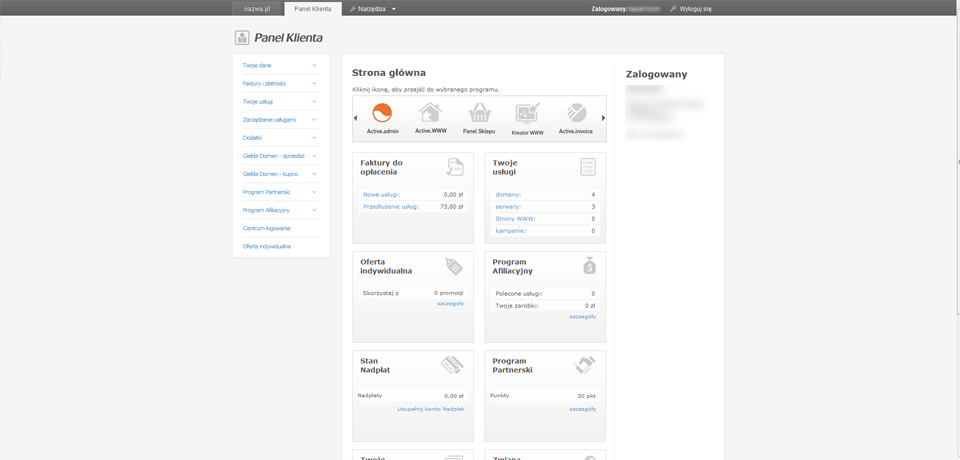
Task: Click the Twoje zarobki row label
Action: click(x=517, y=306)
